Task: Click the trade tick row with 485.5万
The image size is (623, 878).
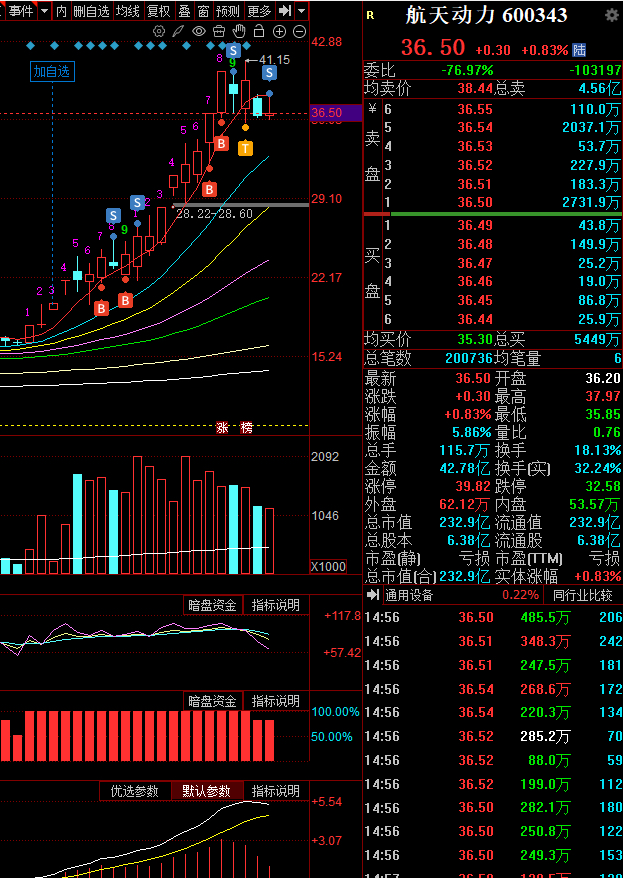Action: point(493,617)
